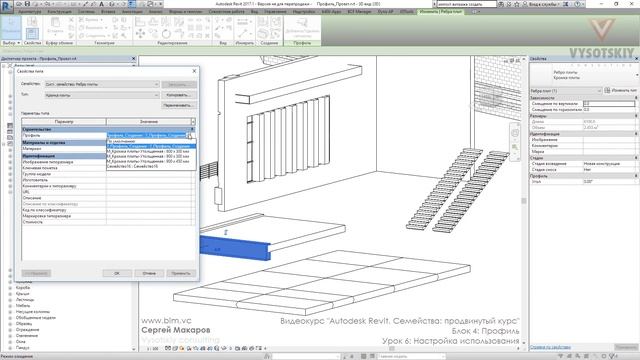Activate the Modify arrow tool in the ribbon
The width and height of the screenshot is (640, 360).
point(11,28)
